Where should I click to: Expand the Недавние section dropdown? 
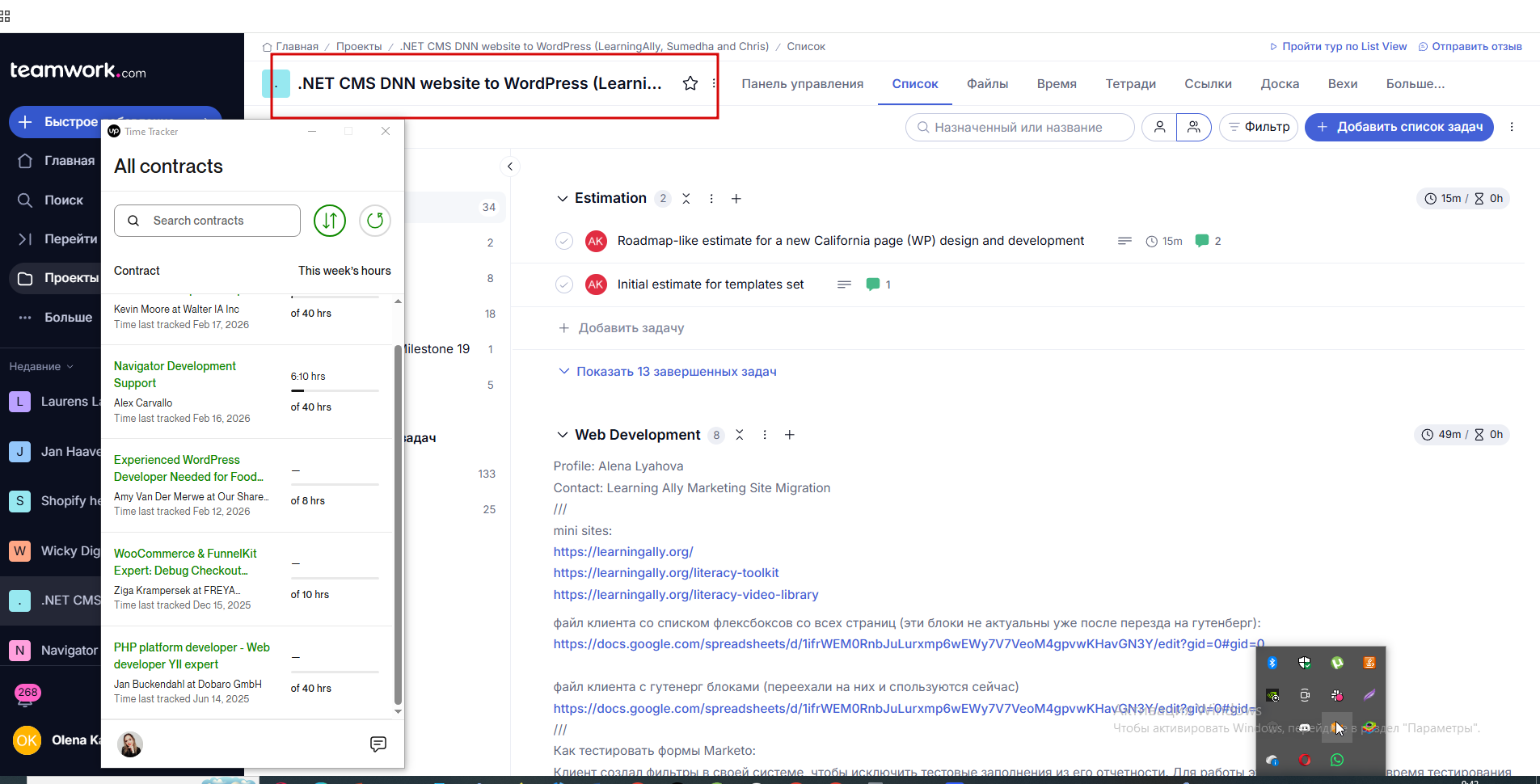coord(41,366)
